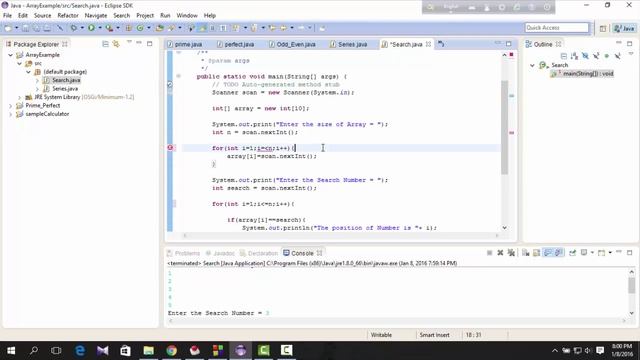Expand Series.java in Package Explorer
The width and height of the screenshot is (640, 360).
(x=37, y=89)
